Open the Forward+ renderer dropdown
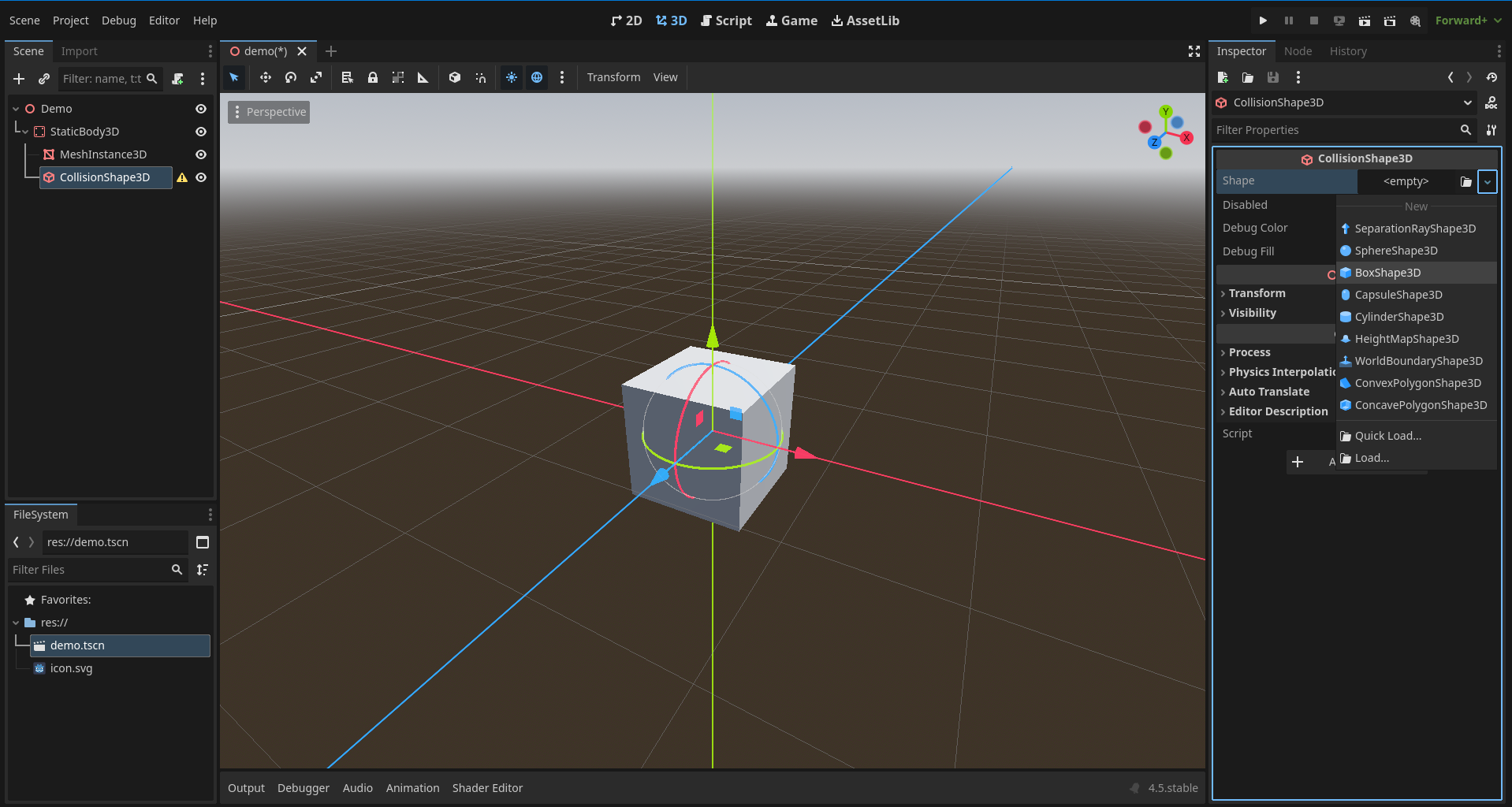Screen dimensions: 1512x807 pyautogui.click(x=1467, y=20)
